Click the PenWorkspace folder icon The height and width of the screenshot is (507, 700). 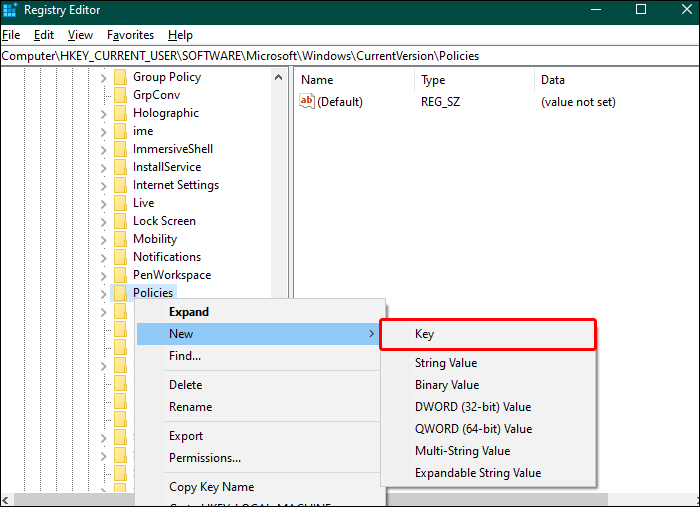pyautogui.click(x=120, y=275)
